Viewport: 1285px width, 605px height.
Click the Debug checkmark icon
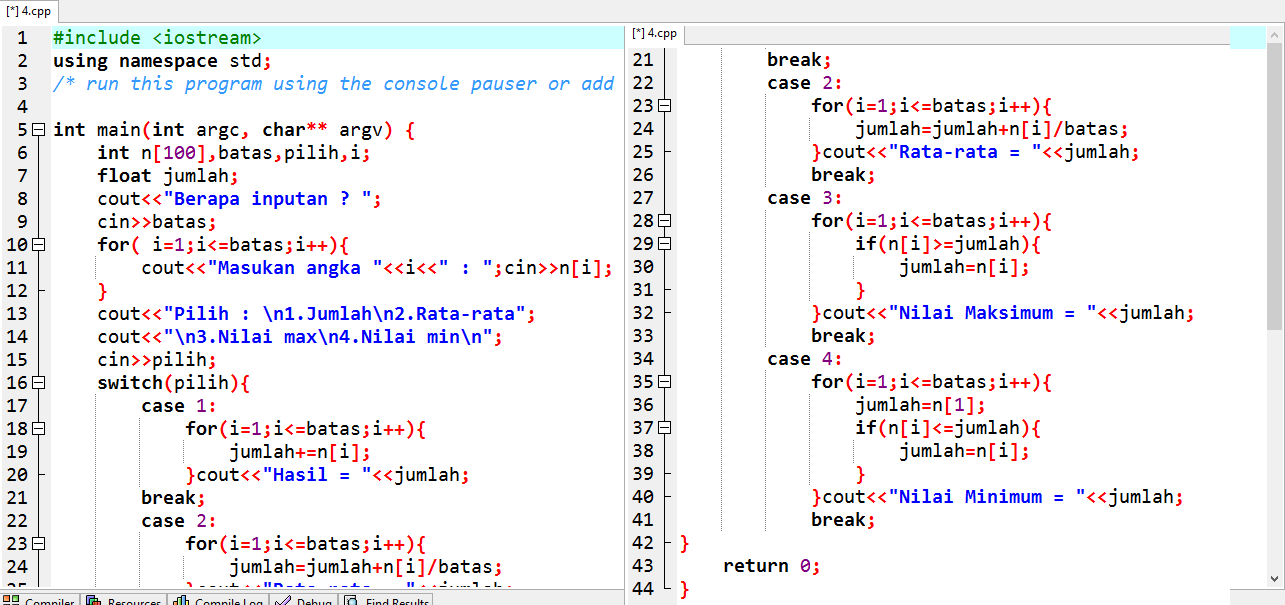coord(281,599)
